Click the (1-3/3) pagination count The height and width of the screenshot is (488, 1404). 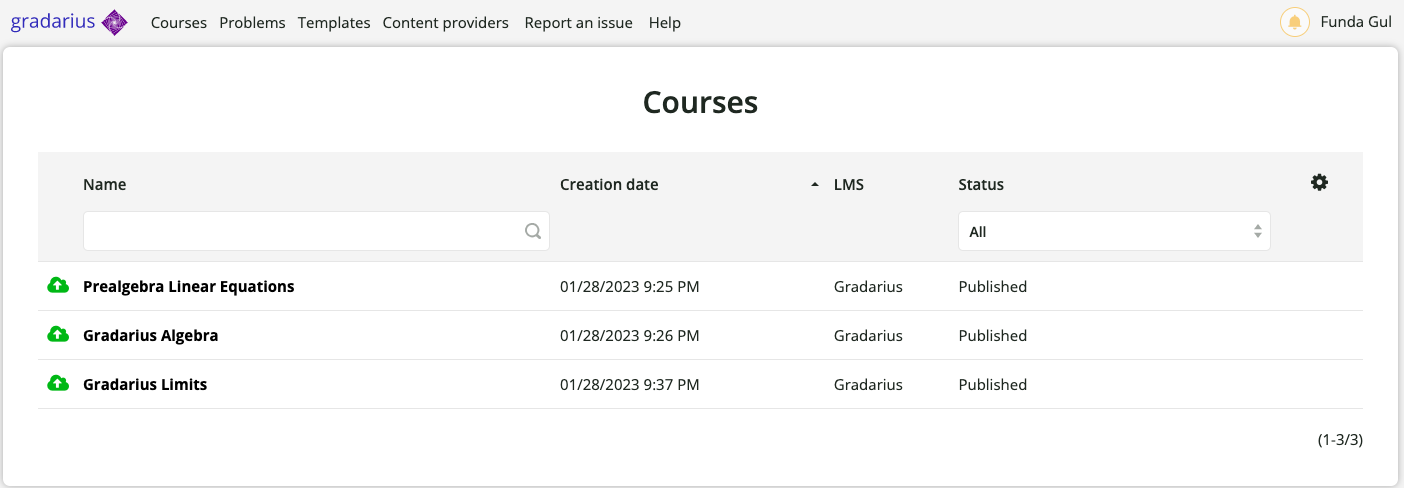click(1340, 439)
